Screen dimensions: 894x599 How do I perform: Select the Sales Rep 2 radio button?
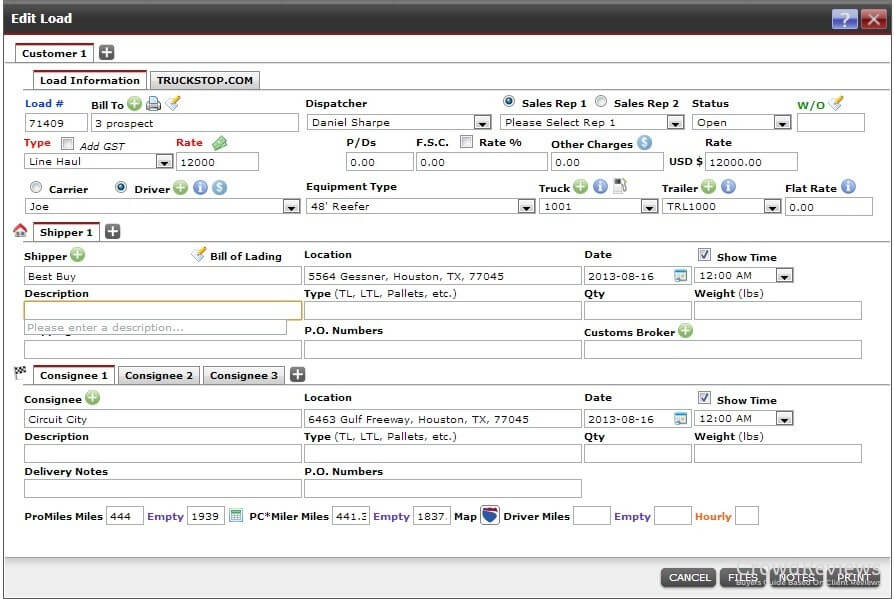tap(601, 102)
